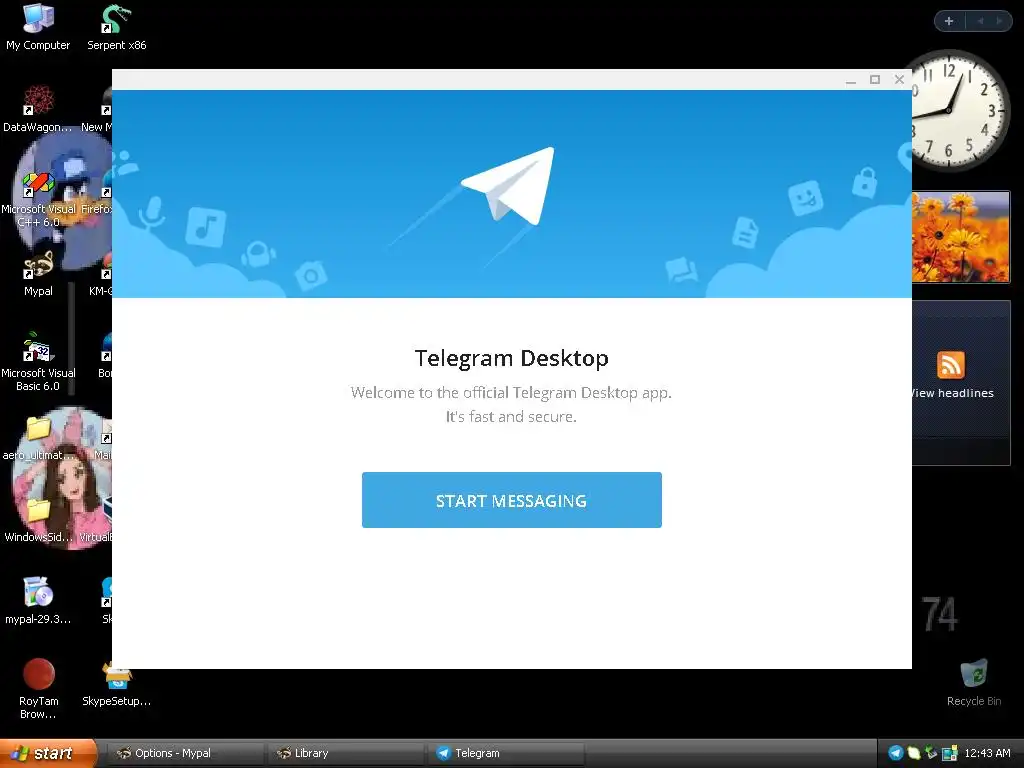Screen dimensions: 1024x768
Task: Click the orange RSS feed icon gadget
Action: [950, 364]
